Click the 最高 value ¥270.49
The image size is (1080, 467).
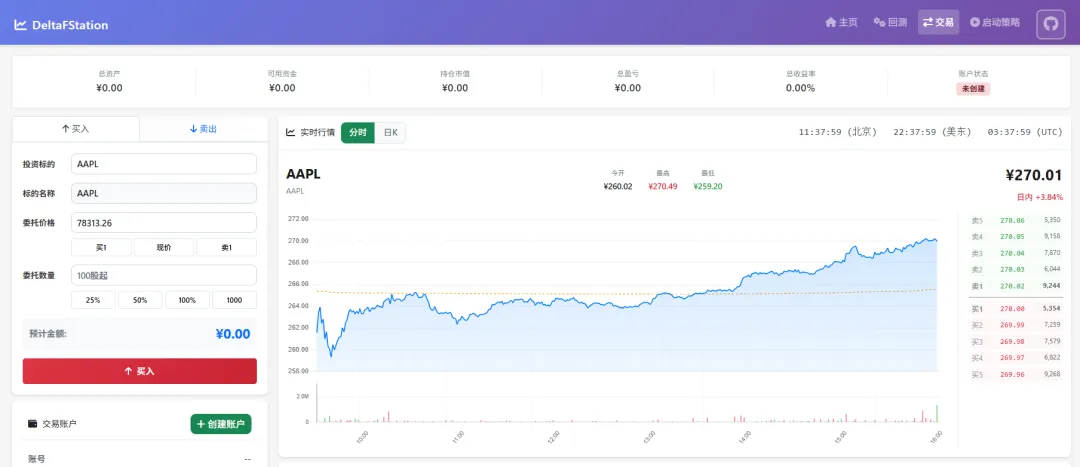663,186
